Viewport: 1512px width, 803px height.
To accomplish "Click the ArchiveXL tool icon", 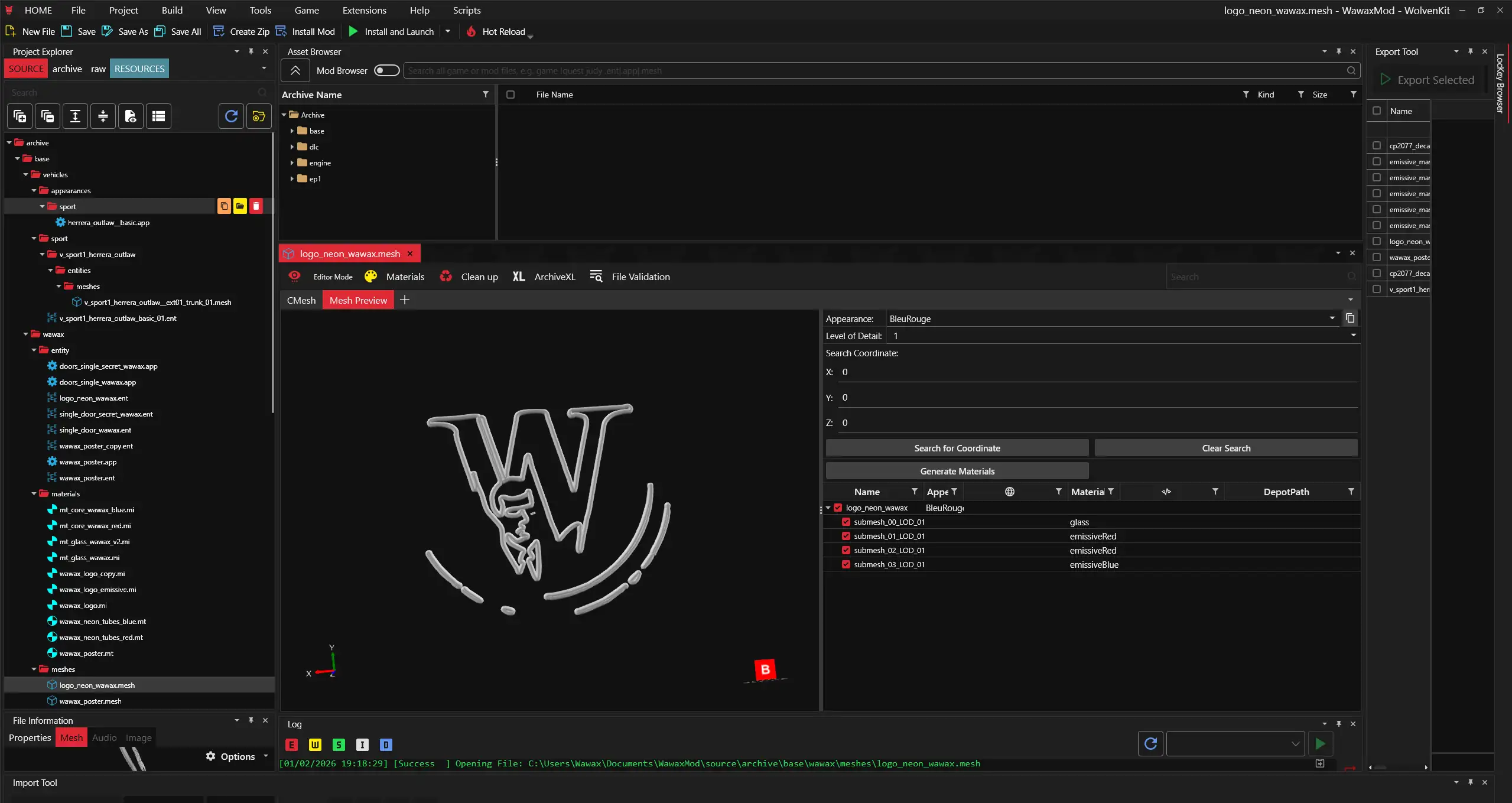I will 518,277.
